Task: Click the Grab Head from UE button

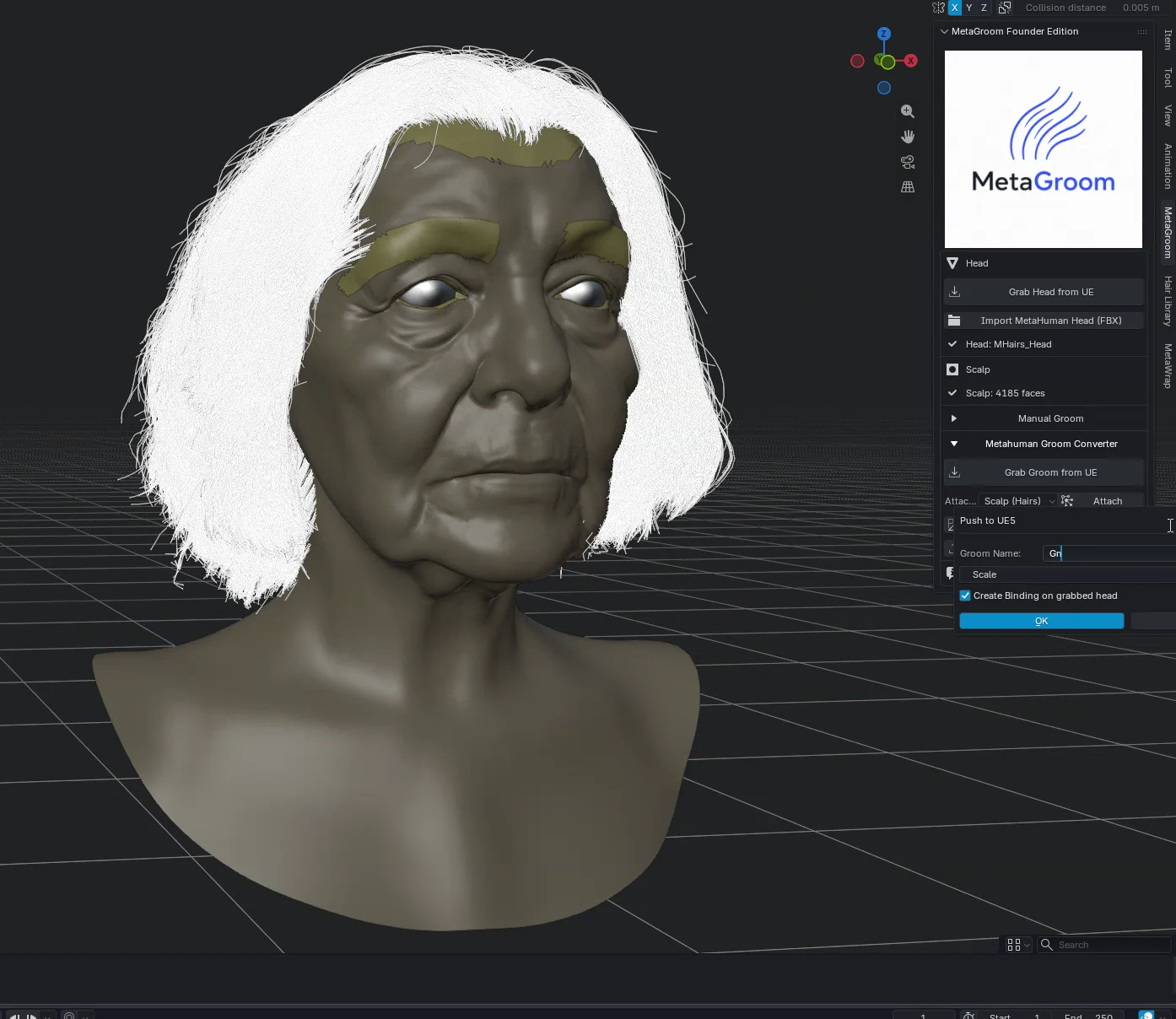Action: coord(1044,292)
